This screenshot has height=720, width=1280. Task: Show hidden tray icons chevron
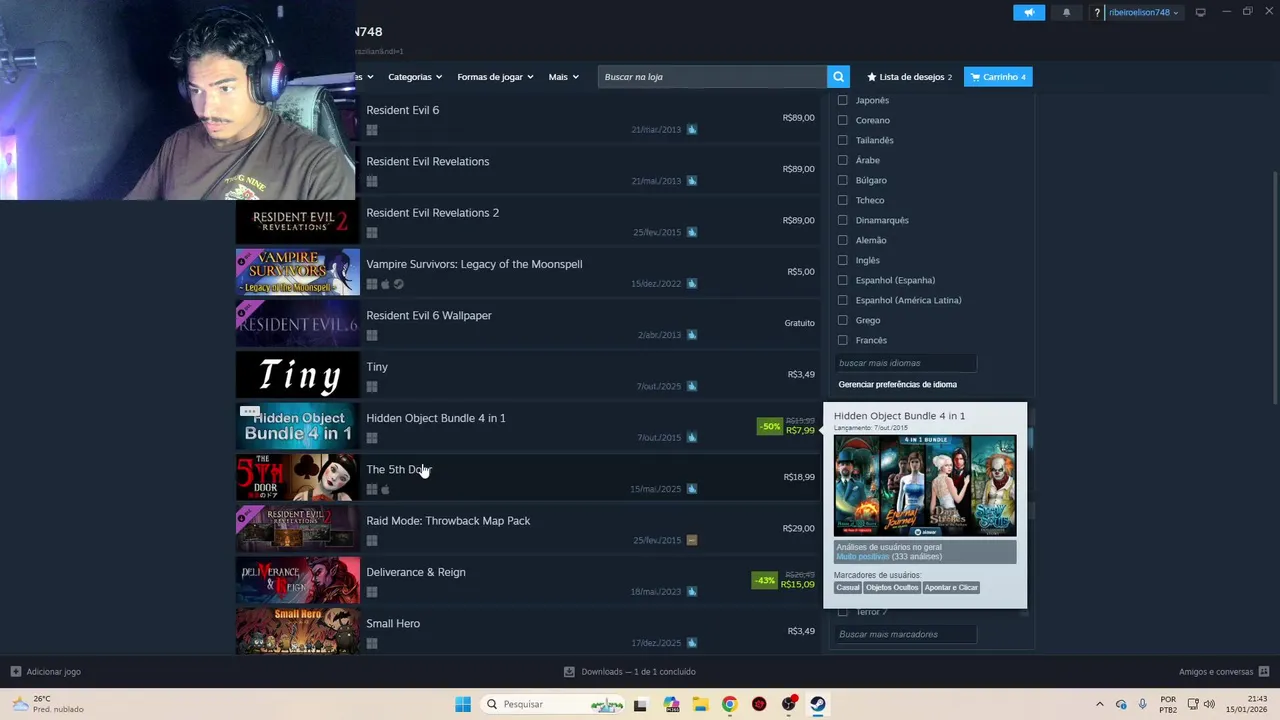pyautogui.click(x=1099, y=704)
